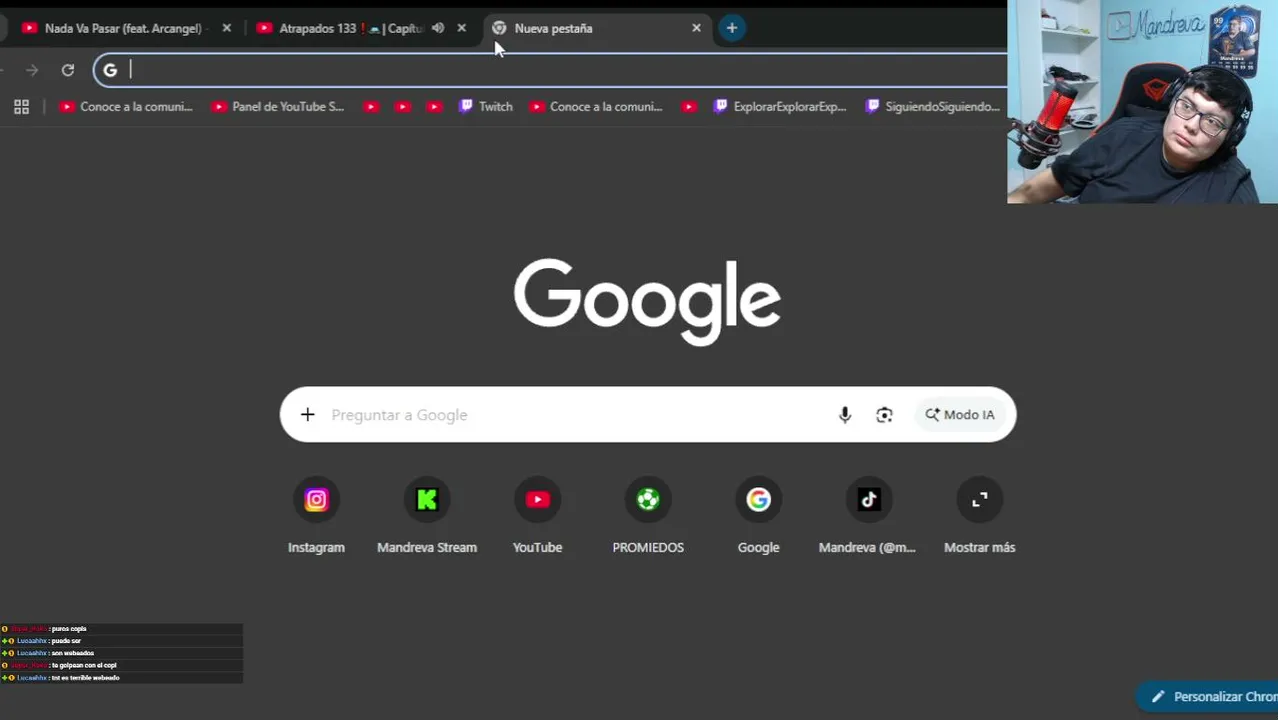Click the Personalizar Chrome button
1278x720 pixels.
tap(1208, 697)
